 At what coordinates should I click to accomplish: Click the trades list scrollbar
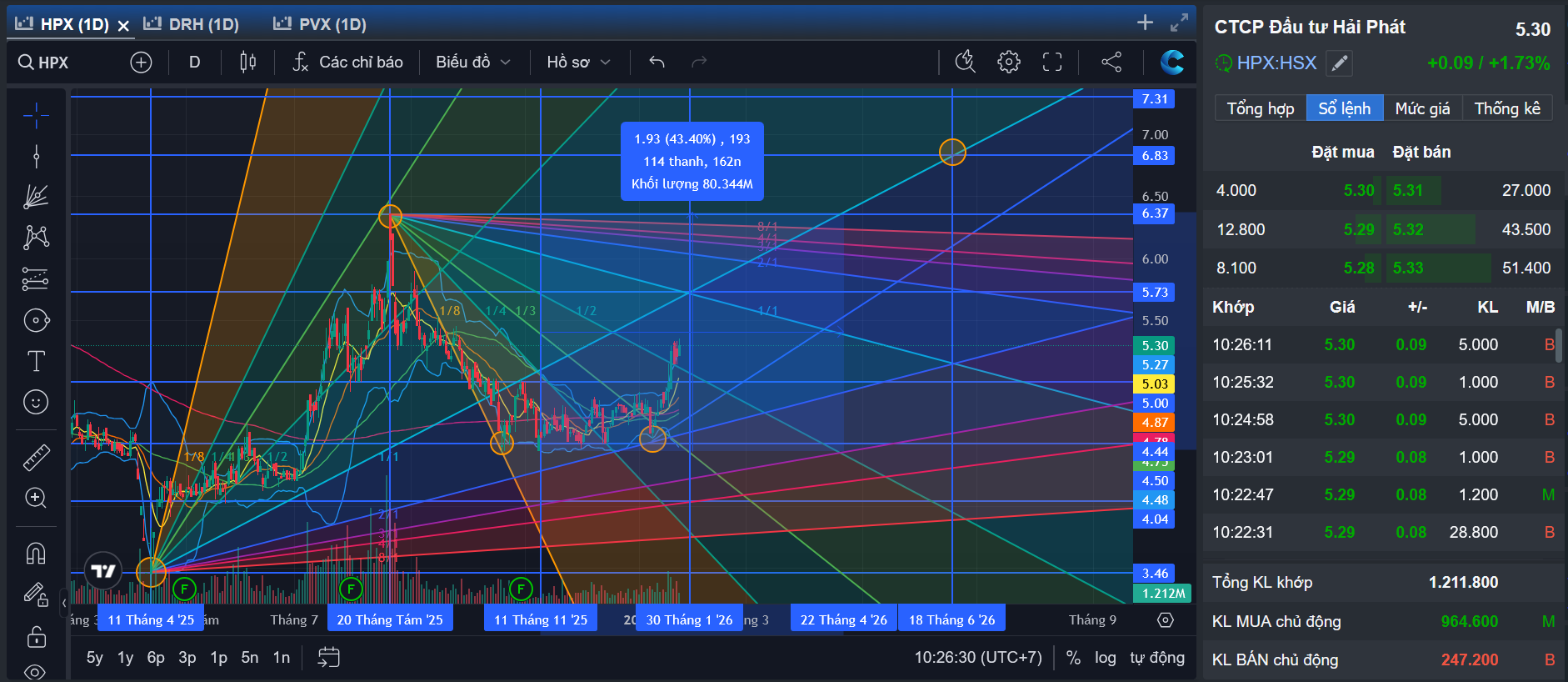1559,345
